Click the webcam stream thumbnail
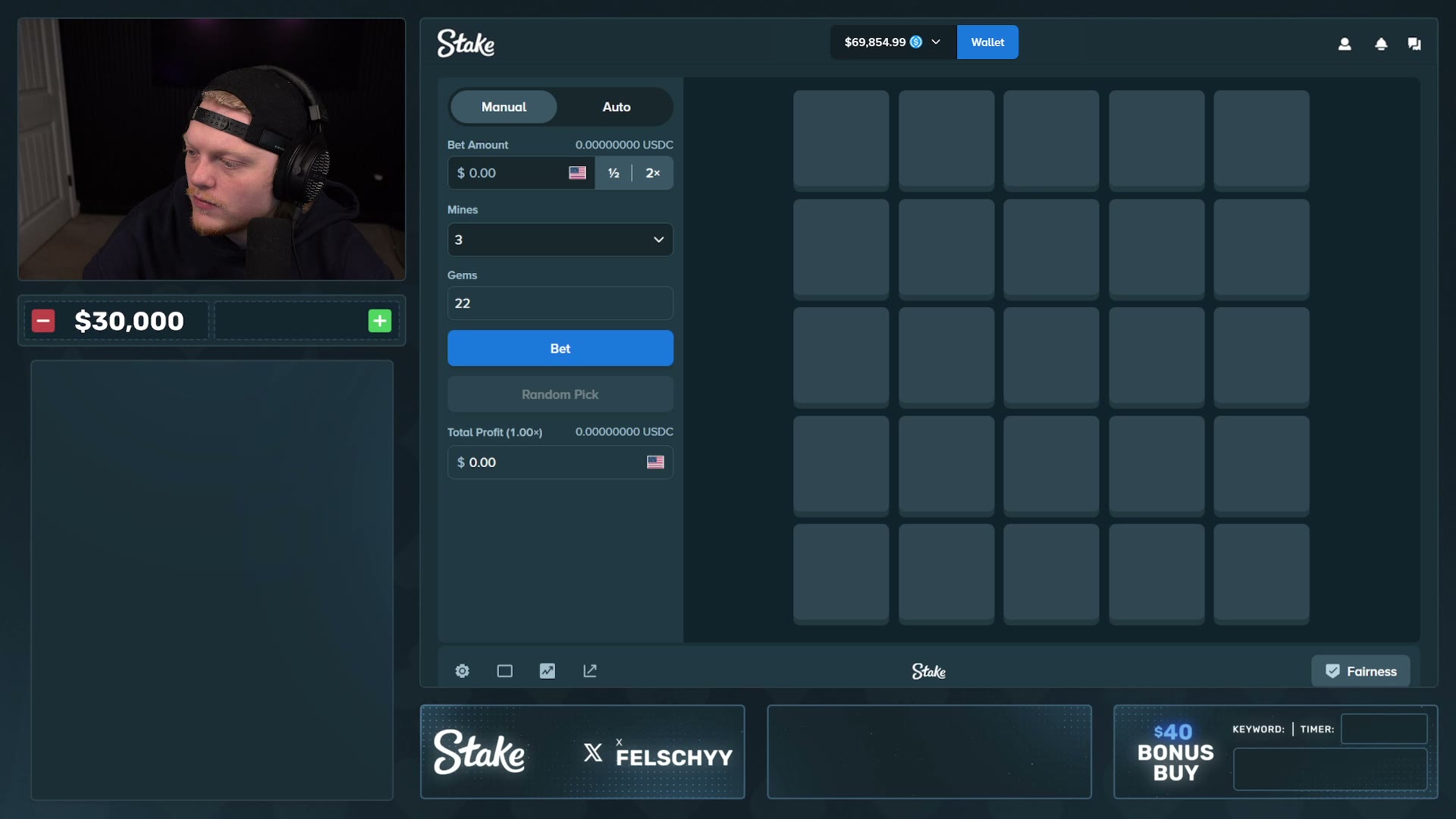The width and height of the screenshot is (1456, 819). tap(212, 149)
